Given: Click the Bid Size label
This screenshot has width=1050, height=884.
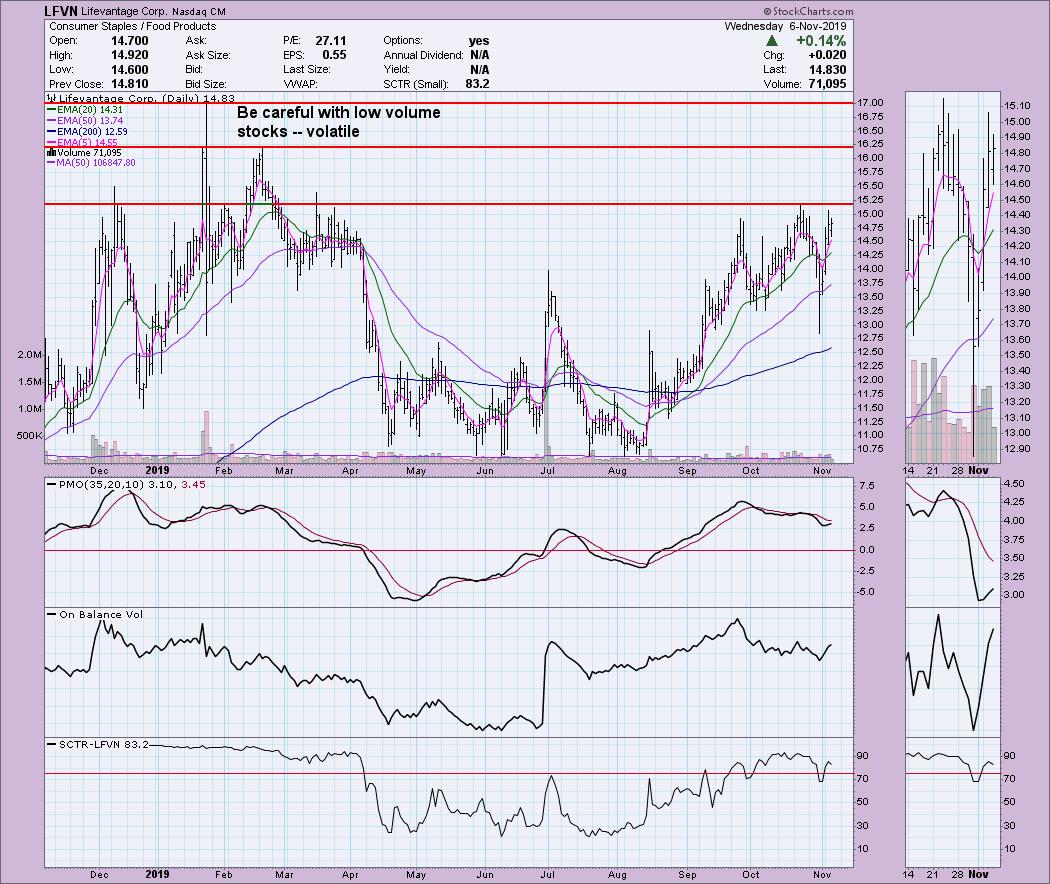Looking at the screenshot, I should click(206, 84).
